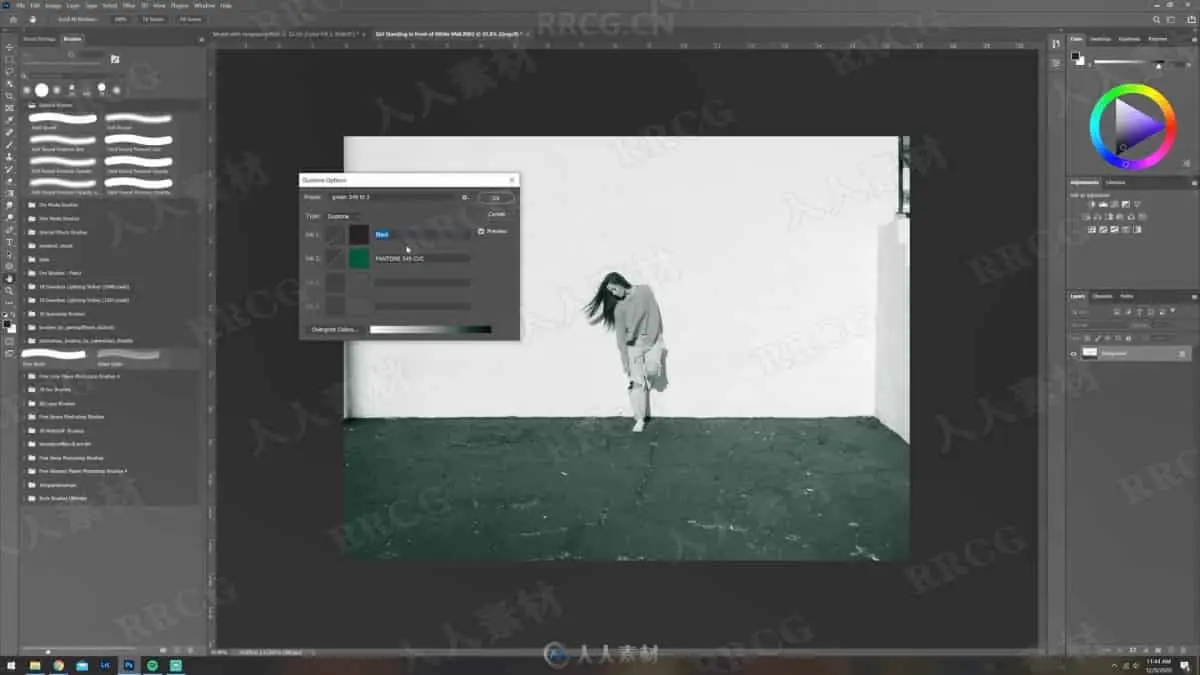Click the Ink 1 black color swatch

[x=359, y=235]
